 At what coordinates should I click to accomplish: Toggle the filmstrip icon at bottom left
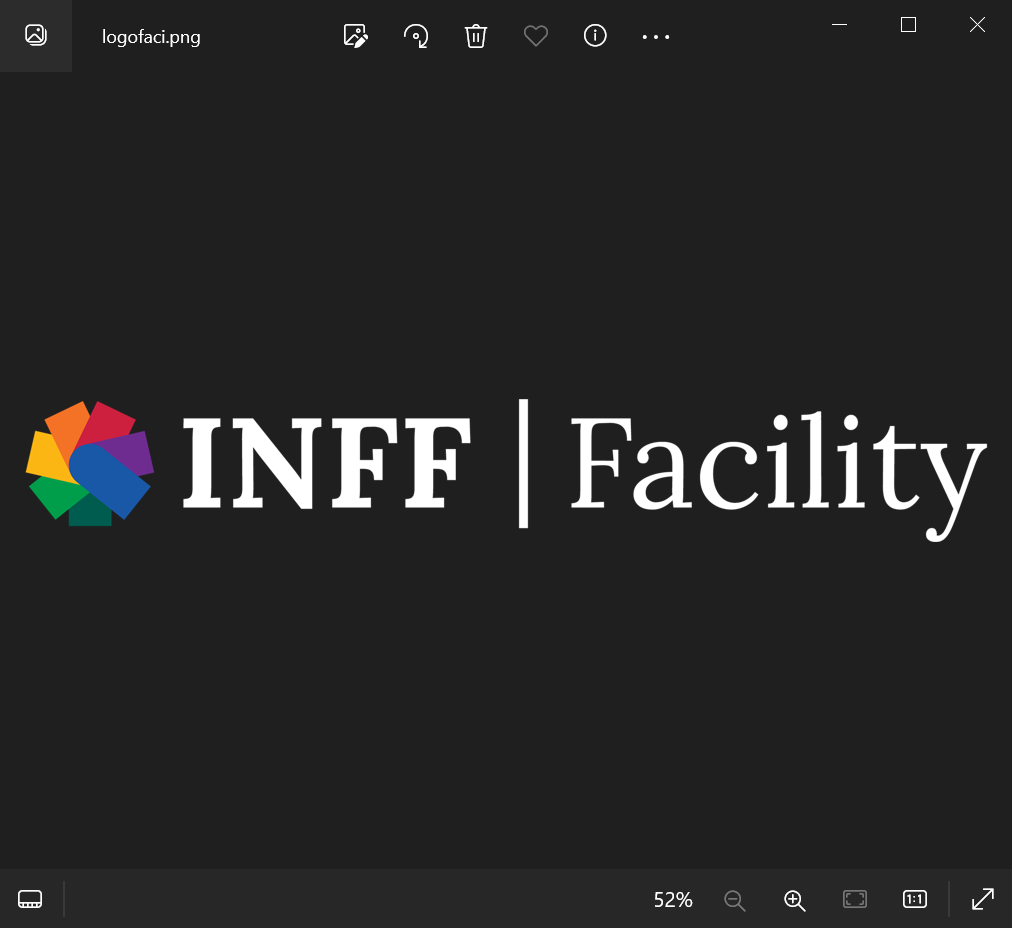[x=30, y=899]
